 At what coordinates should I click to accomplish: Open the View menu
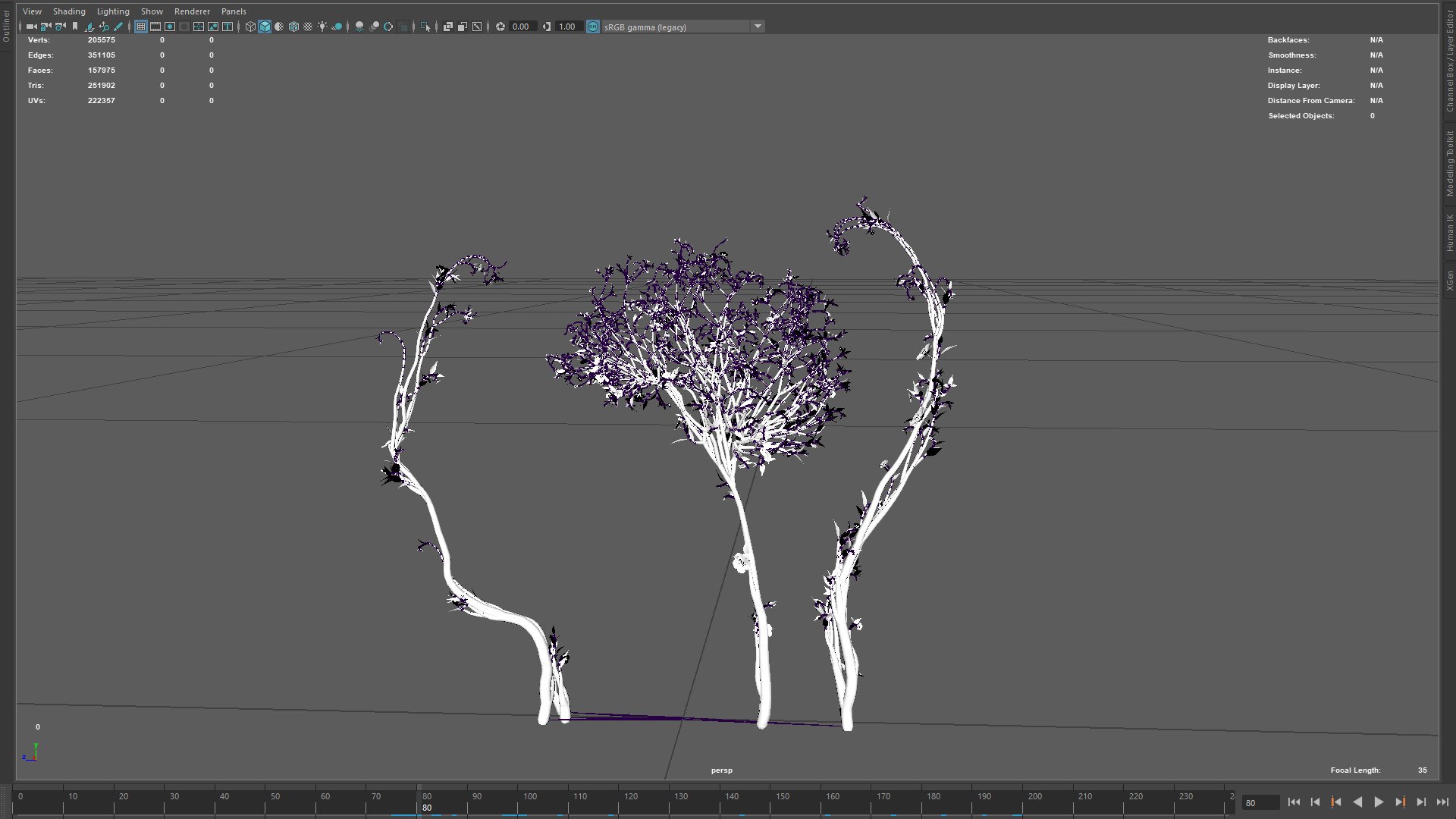[x=32, y=11]
